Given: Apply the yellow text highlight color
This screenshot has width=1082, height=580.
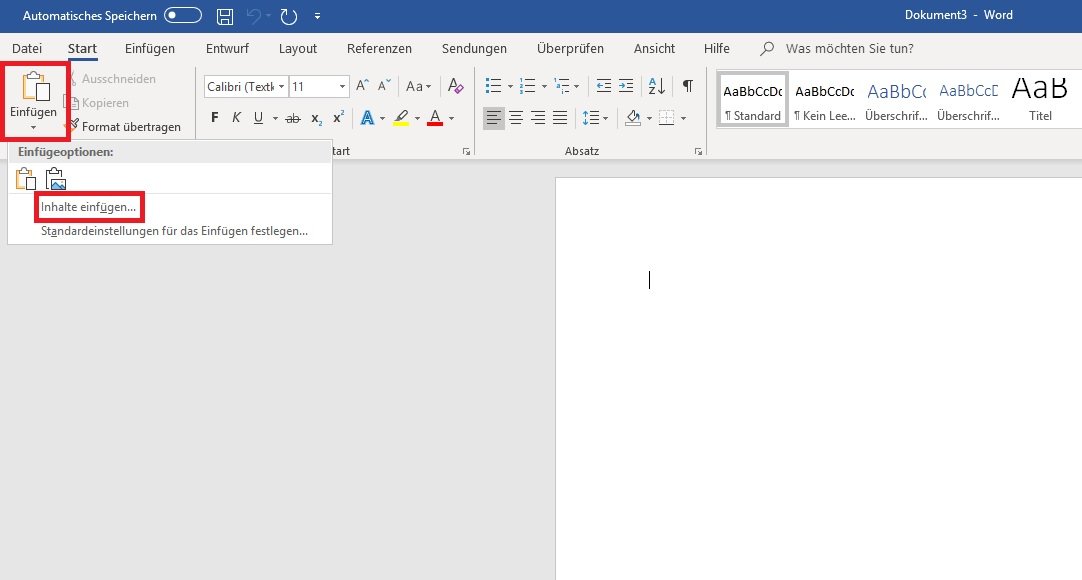Looking at the screenshot, I should [x=401, y=118].
